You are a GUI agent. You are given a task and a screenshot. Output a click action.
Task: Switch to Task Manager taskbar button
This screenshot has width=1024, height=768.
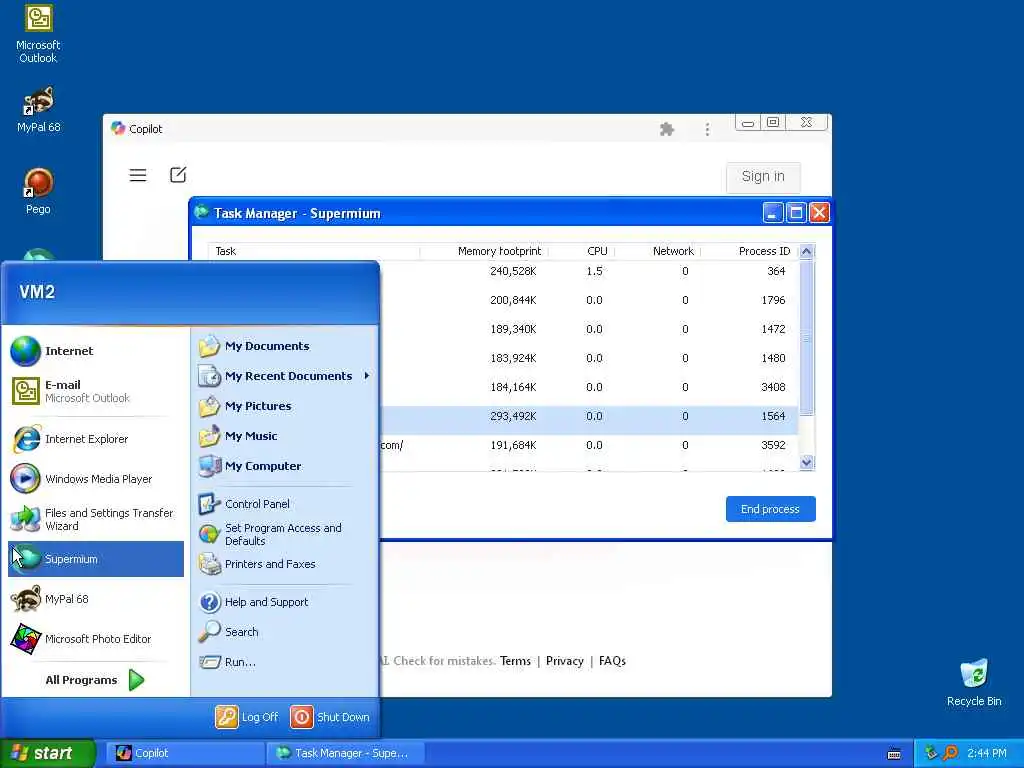click(x=345, y=753)
